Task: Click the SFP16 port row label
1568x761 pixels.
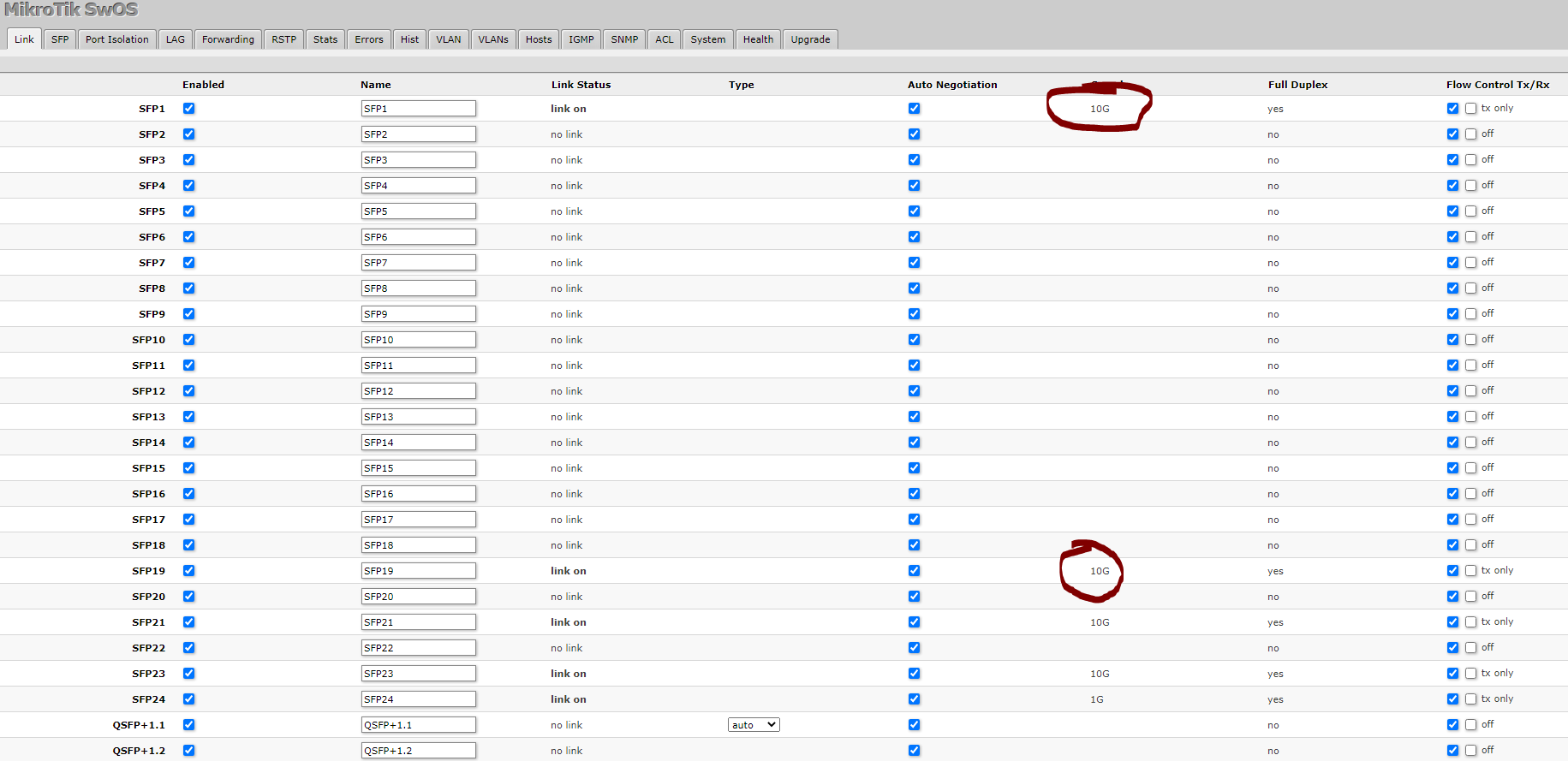Action: point(148,494)
